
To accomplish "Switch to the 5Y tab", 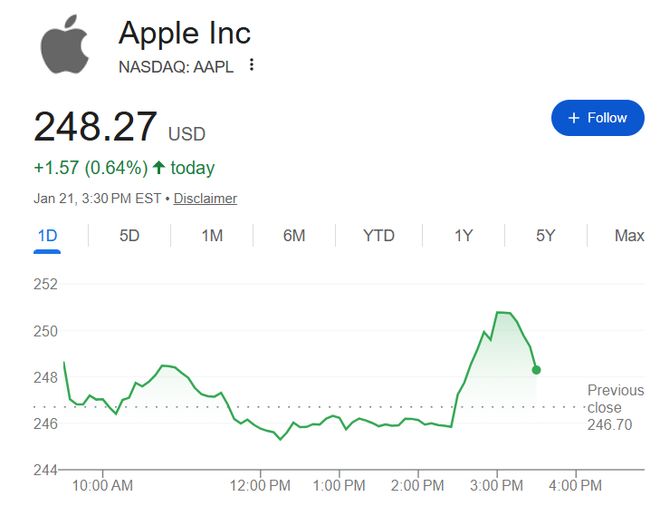I will pos(545,236).
